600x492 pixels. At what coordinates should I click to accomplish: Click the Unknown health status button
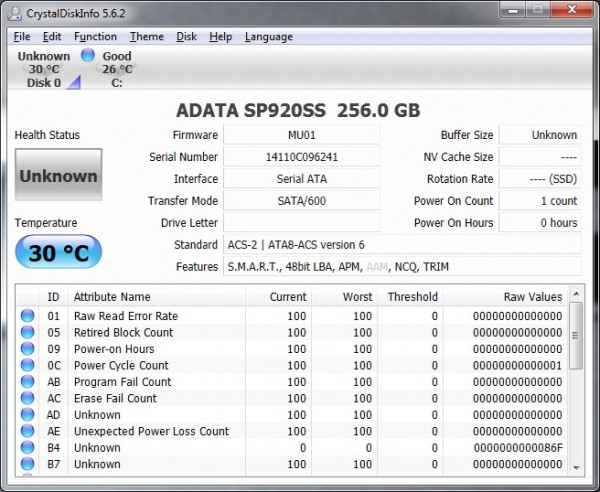[59, 175]
